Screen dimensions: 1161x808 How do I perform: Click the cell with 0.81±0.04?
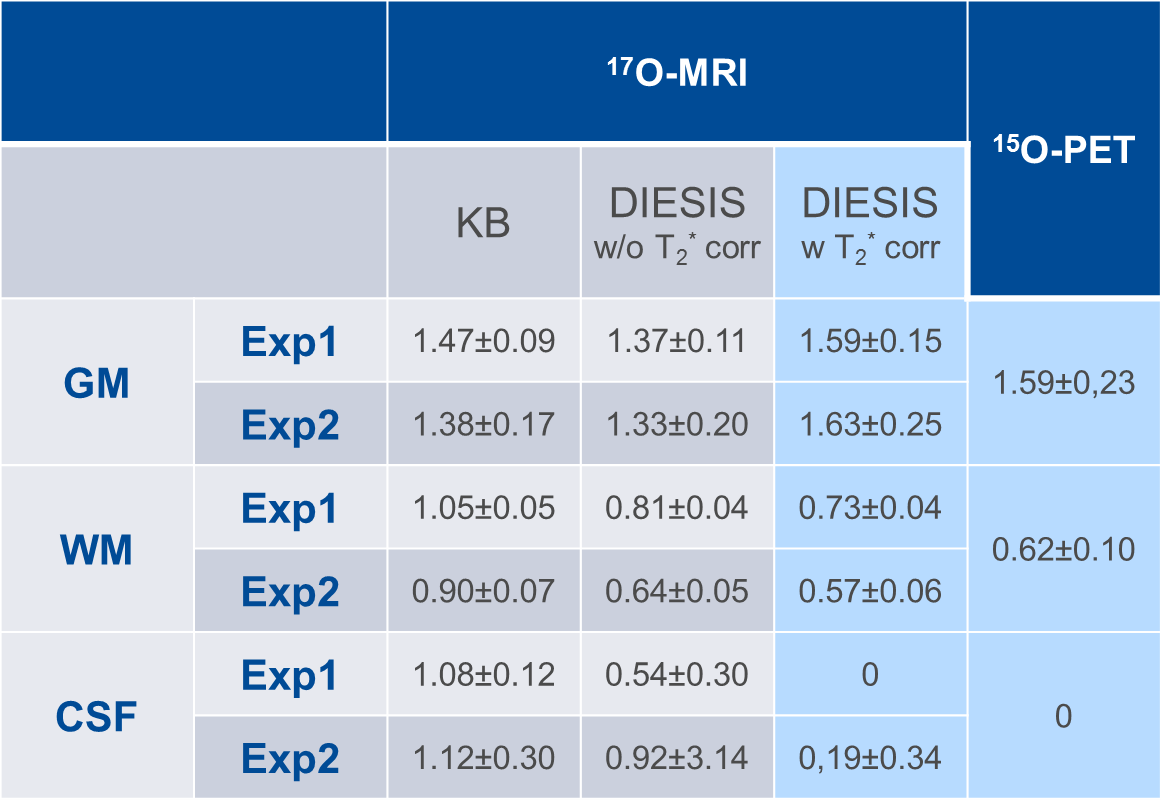tap(677, 508)
